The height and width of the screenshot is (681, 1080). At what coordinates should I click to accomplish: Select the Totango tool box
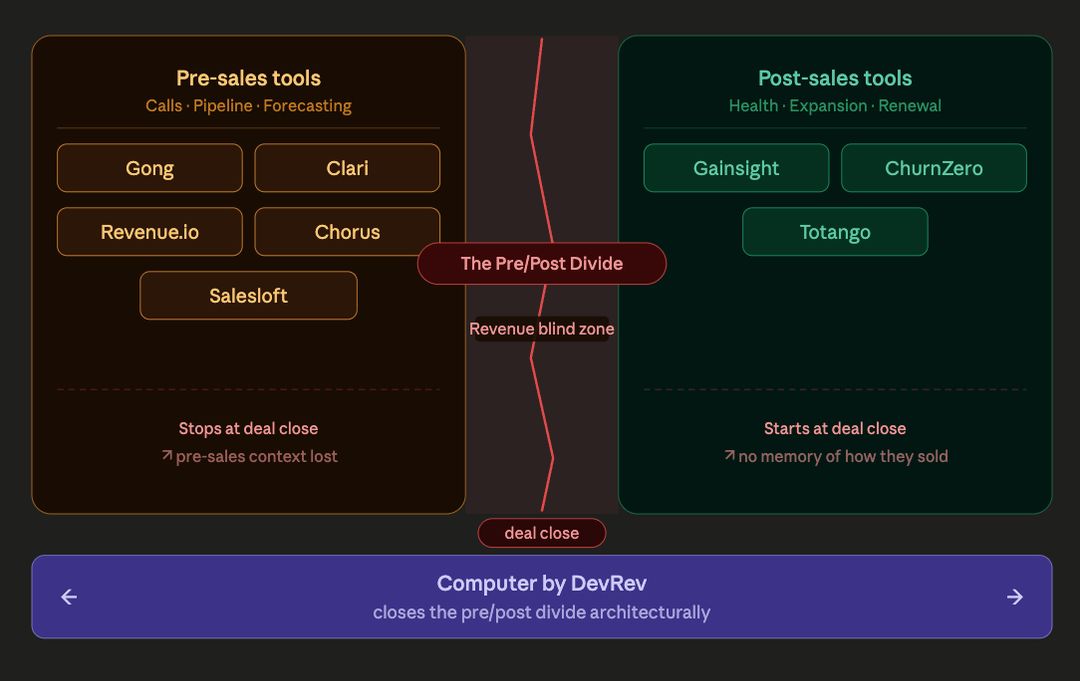click(x=835, y=232)
